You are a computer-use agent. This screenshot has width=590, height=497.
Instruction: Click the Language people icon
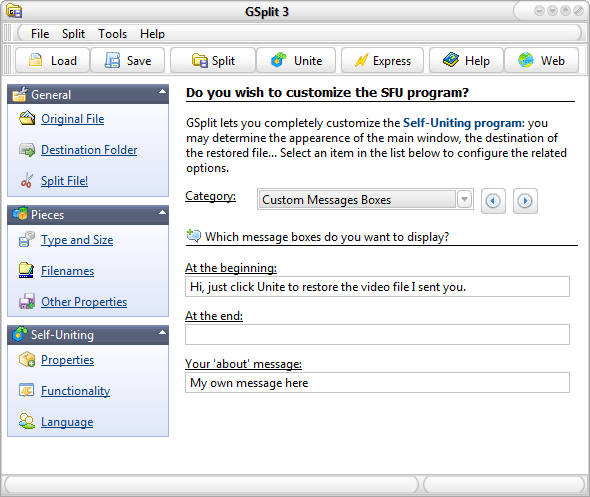click(x=27, y=421)
